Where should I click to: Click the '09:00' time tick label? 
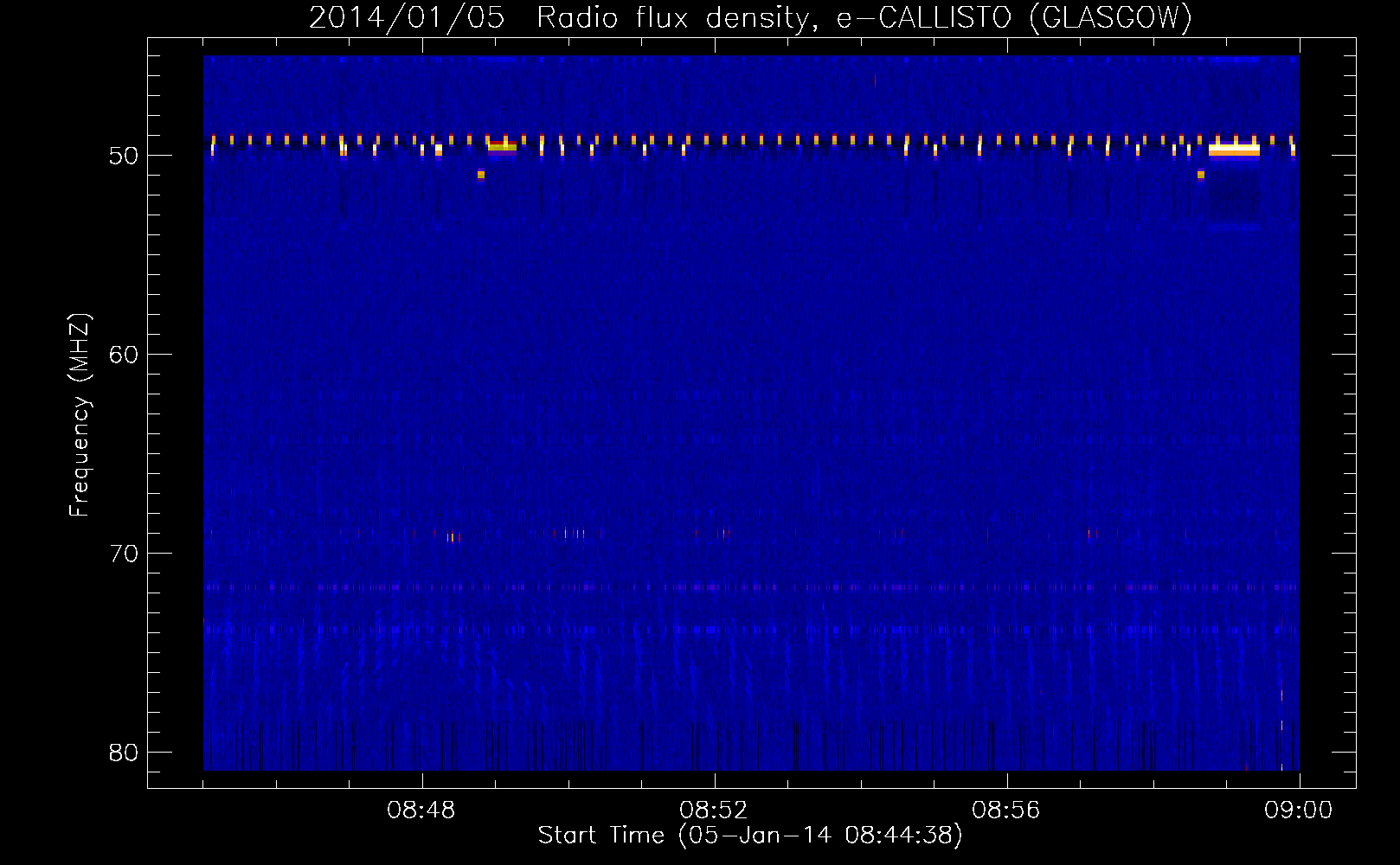click(1298, 811)
